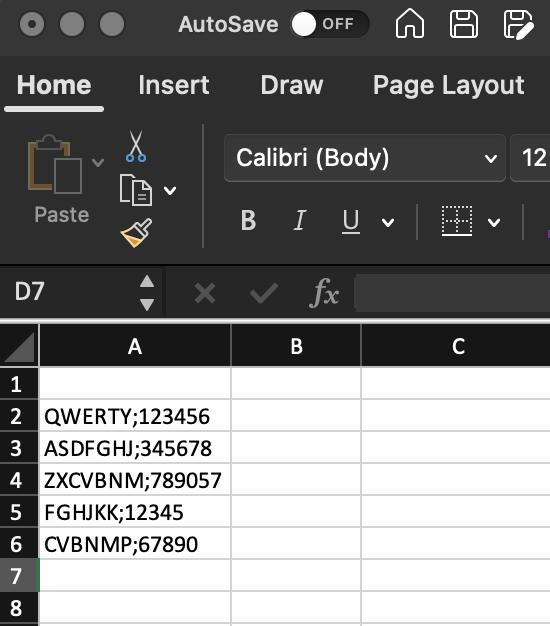
Task: Open the fx insert function button
Action: point(324,293)
